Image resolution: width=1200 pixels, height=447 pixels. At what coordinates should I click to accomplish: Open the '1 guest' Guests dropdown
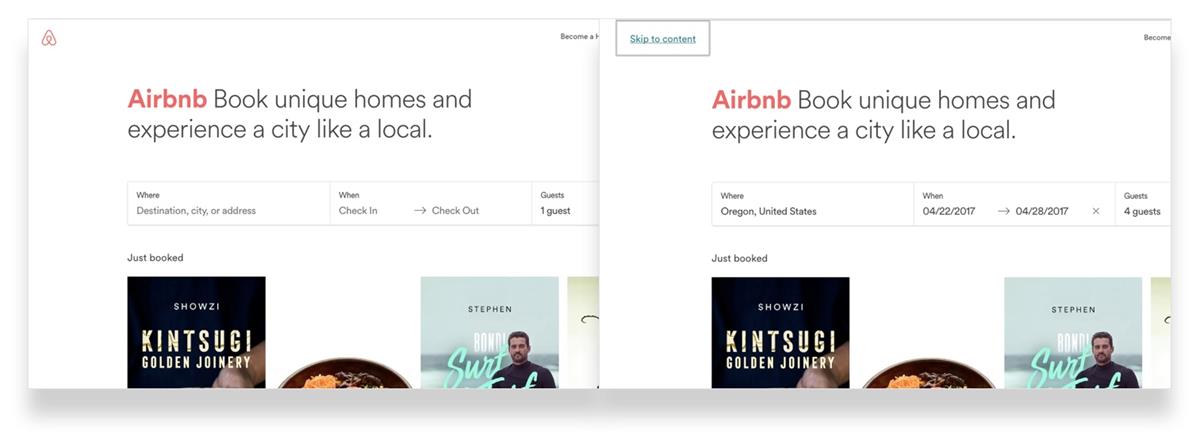coord(566,203)
